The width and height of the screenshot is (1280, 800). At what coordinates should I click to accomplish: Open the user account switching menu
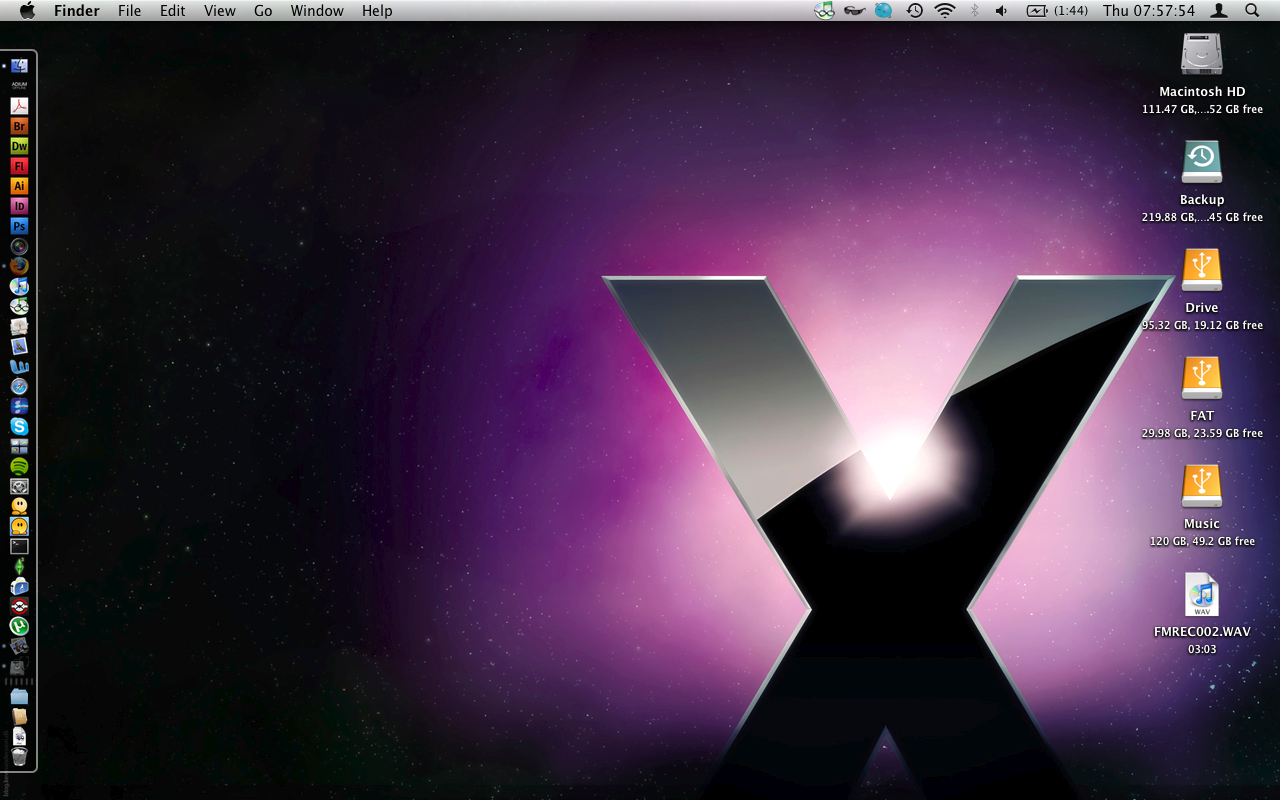(x=1220, y=11)
